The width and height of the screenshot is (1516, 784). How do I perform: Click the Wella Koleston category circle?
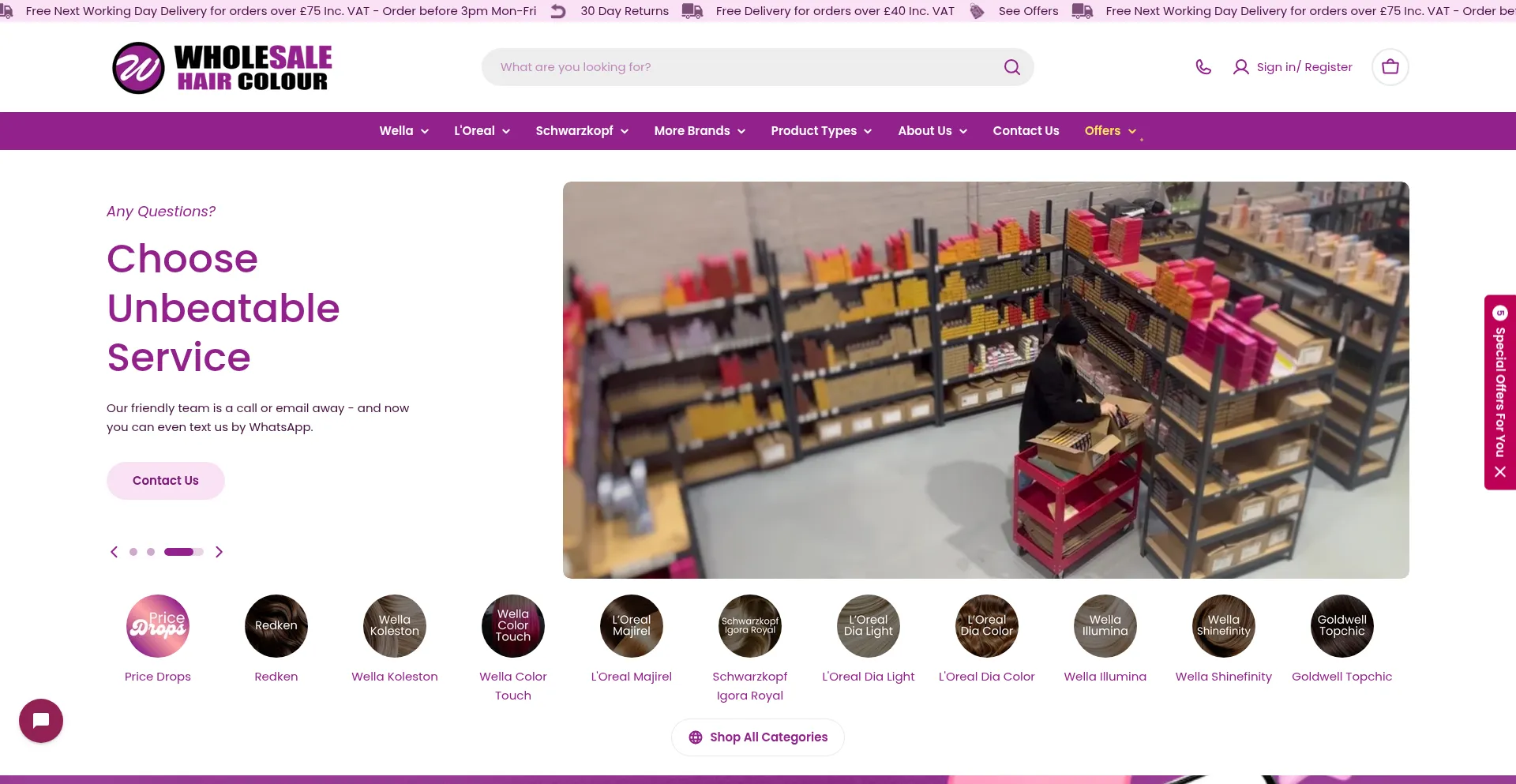[x=395, y=626]
